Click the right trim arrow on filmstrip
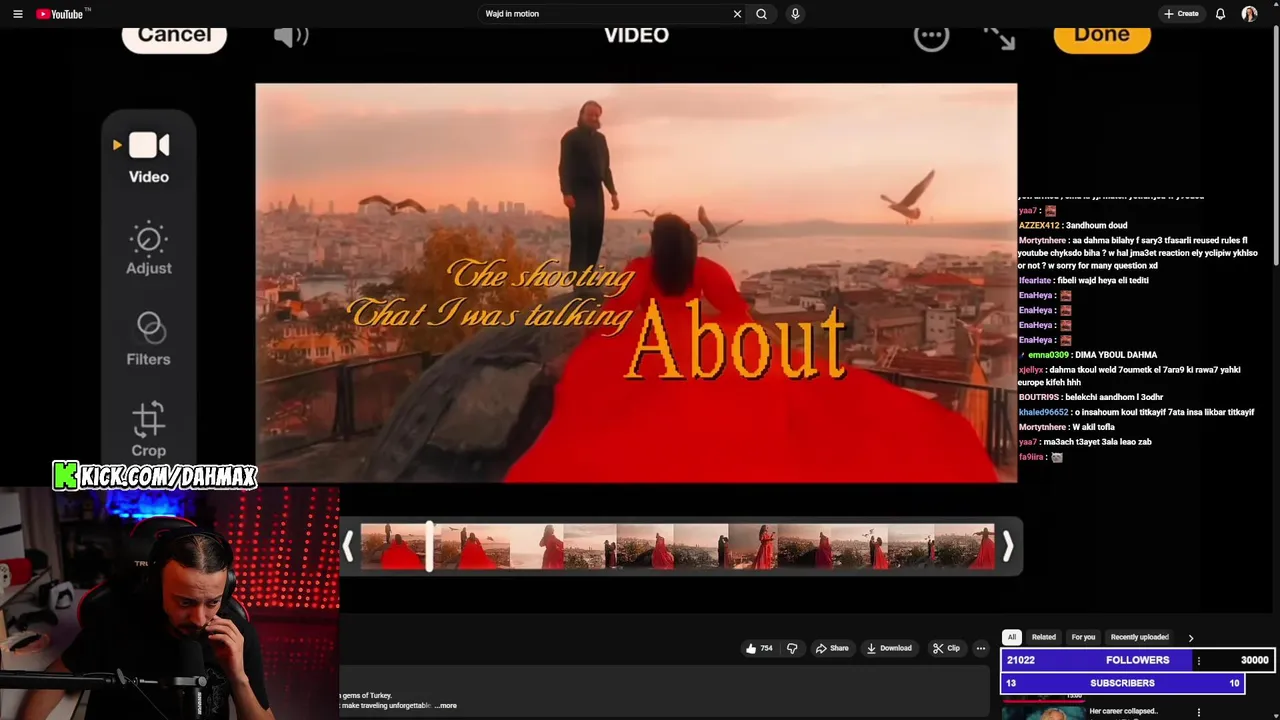The image size is (1280, 720). (x=1008, y=546)
